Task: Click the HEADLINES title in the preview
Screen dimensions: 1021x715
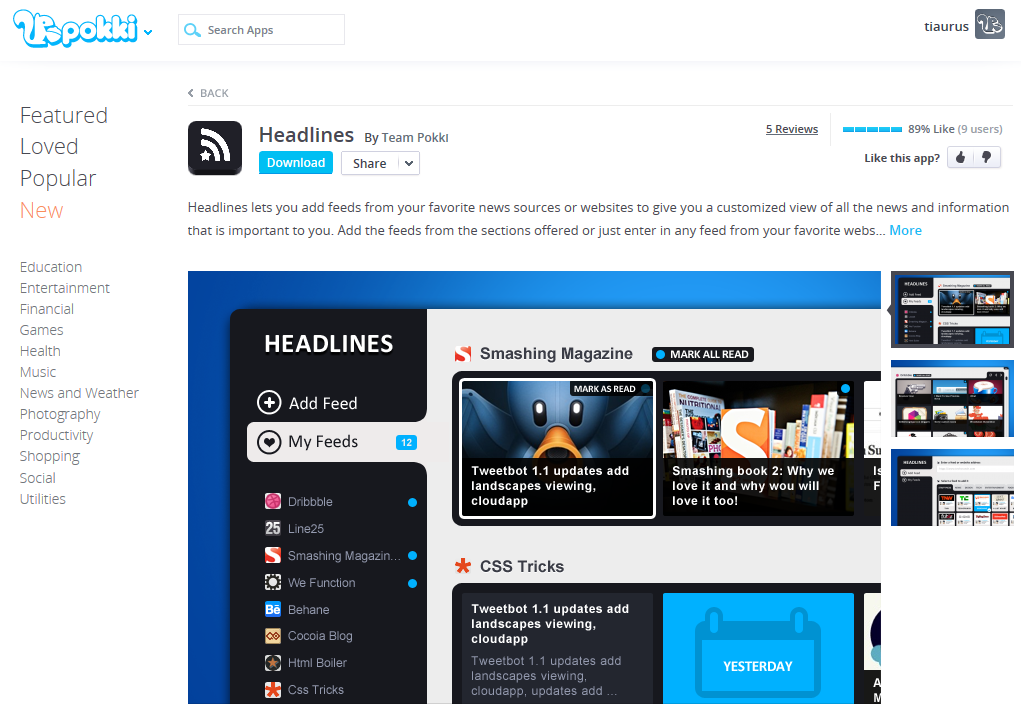Action: [329, 344]
